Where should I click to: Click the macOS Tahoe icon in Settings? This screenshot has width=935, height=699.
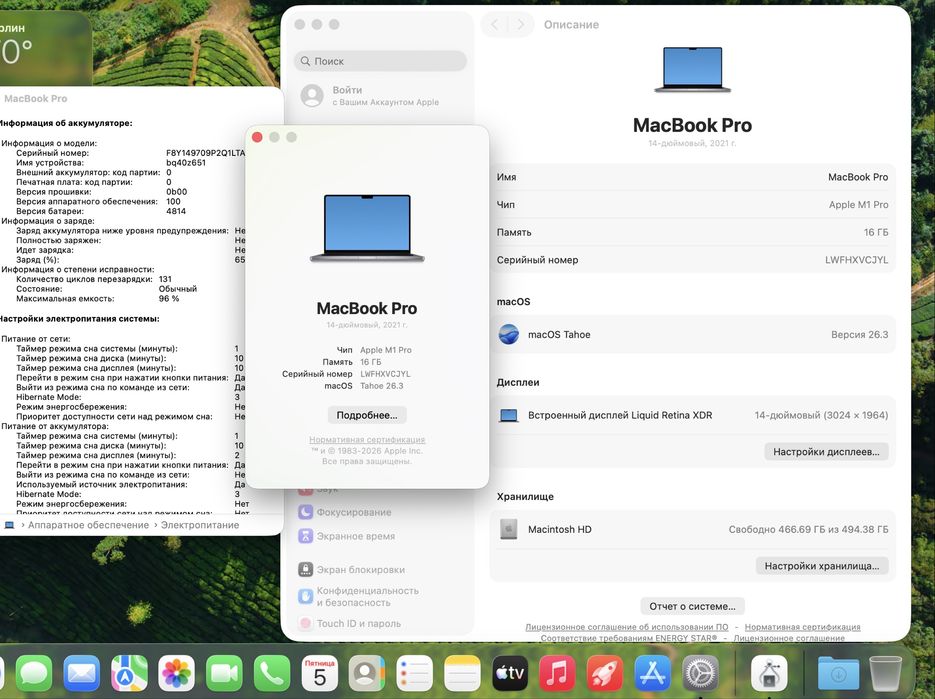tap(509, 335)
